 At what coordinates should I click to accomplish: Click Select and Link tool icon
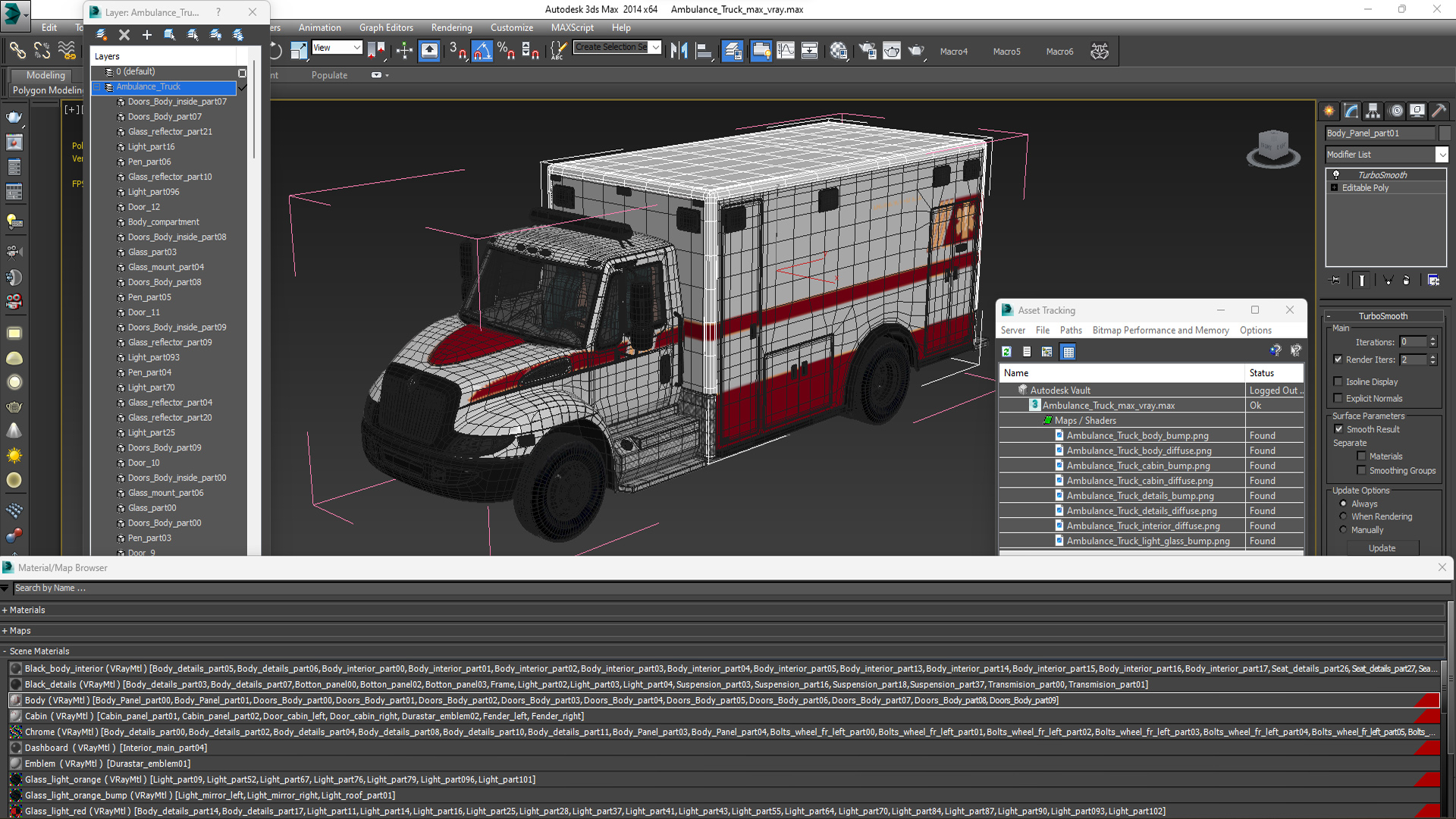click(x=17, y=51)
